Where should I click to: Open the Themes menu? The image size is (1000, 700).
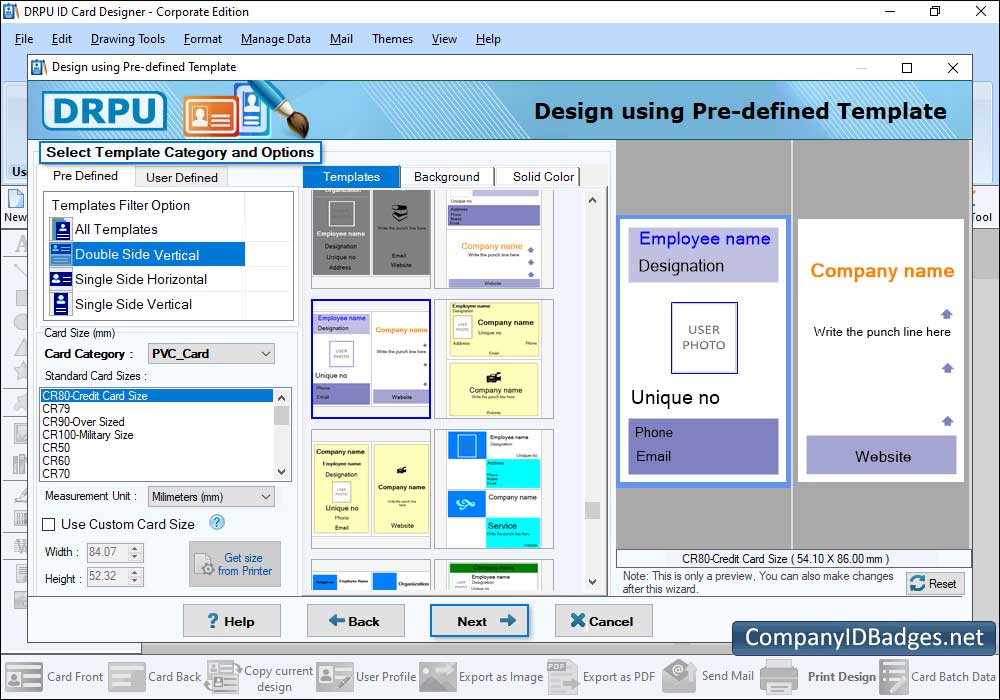pyautogui.click(x=392, y=39)
